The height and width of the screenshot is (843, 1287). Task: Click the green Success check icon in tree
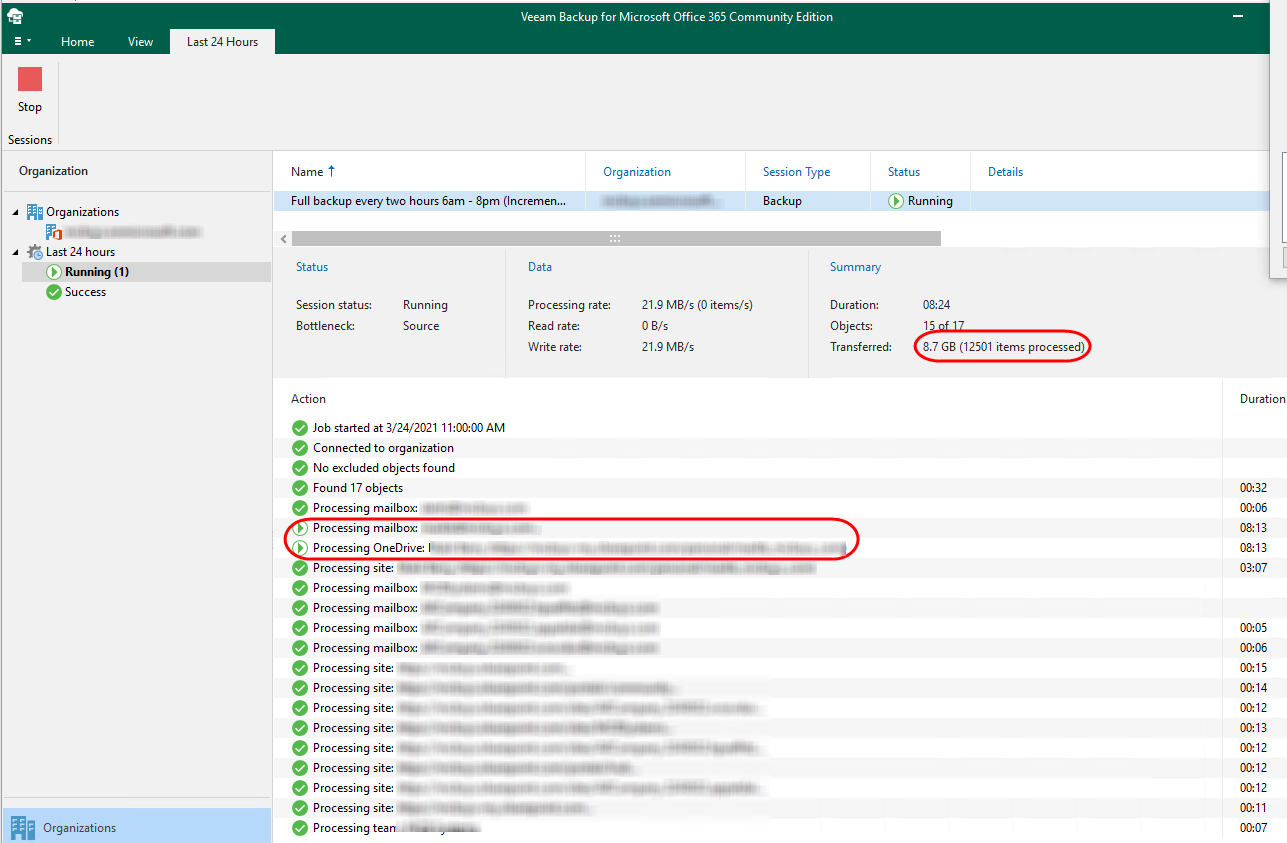coord(54,292)
